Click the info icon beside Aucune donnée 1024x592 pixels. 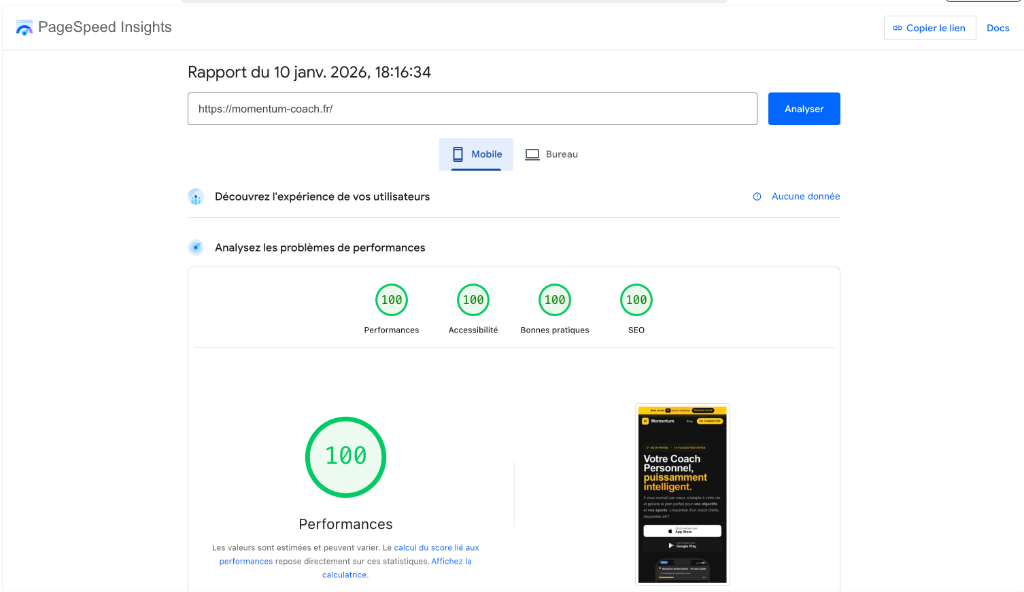757,197
